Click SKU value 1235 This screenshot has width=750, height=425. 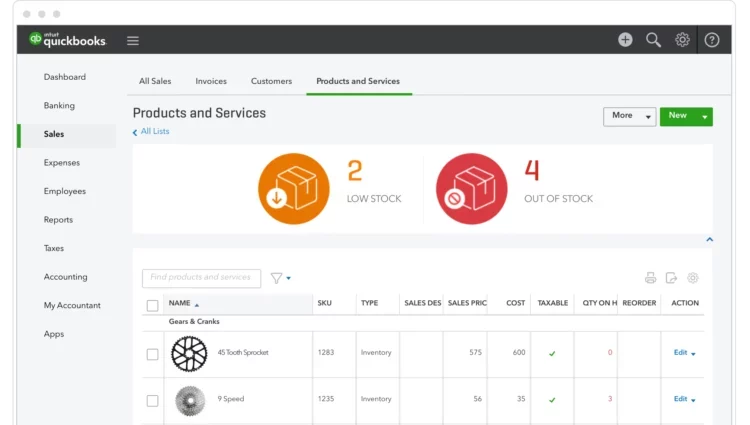[x=326, y=399]
